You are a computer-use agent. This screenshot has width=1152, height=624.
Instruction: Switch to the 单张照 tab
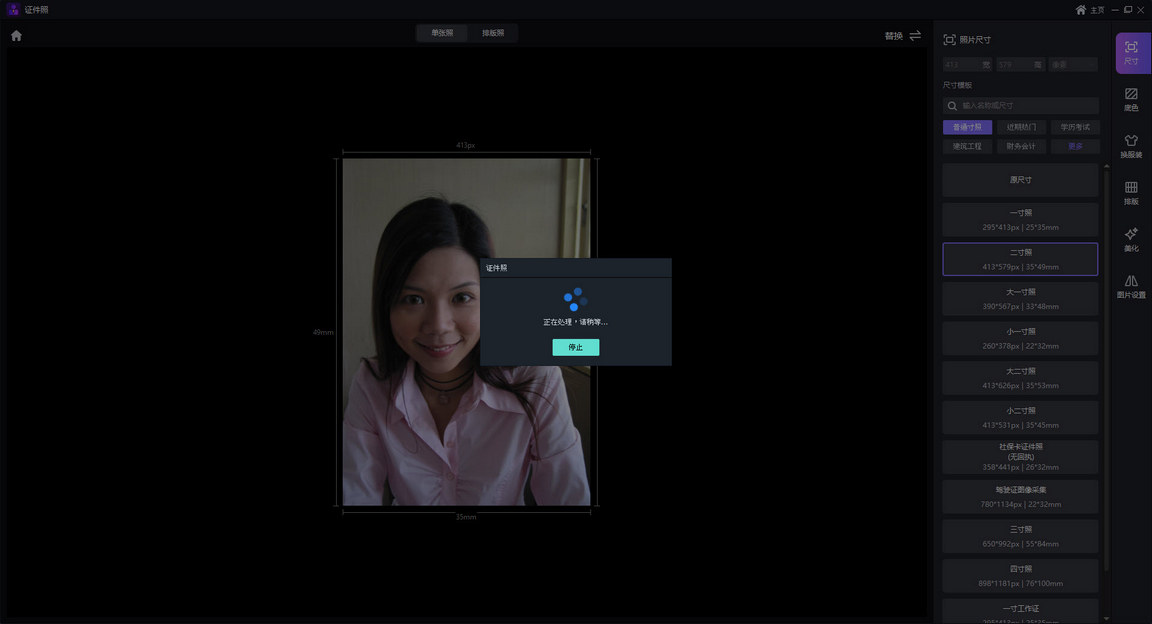point(442,33)
